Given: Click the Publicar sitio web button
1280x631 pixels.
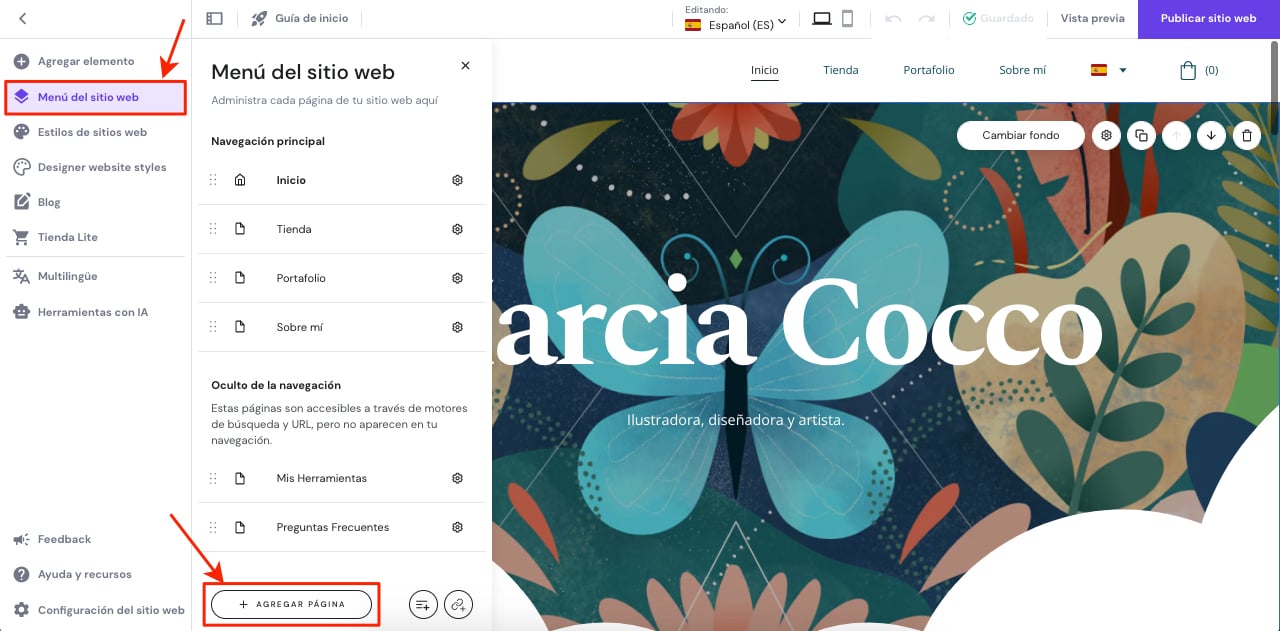Looking at the screenshot, I should tap(1208, 18).
